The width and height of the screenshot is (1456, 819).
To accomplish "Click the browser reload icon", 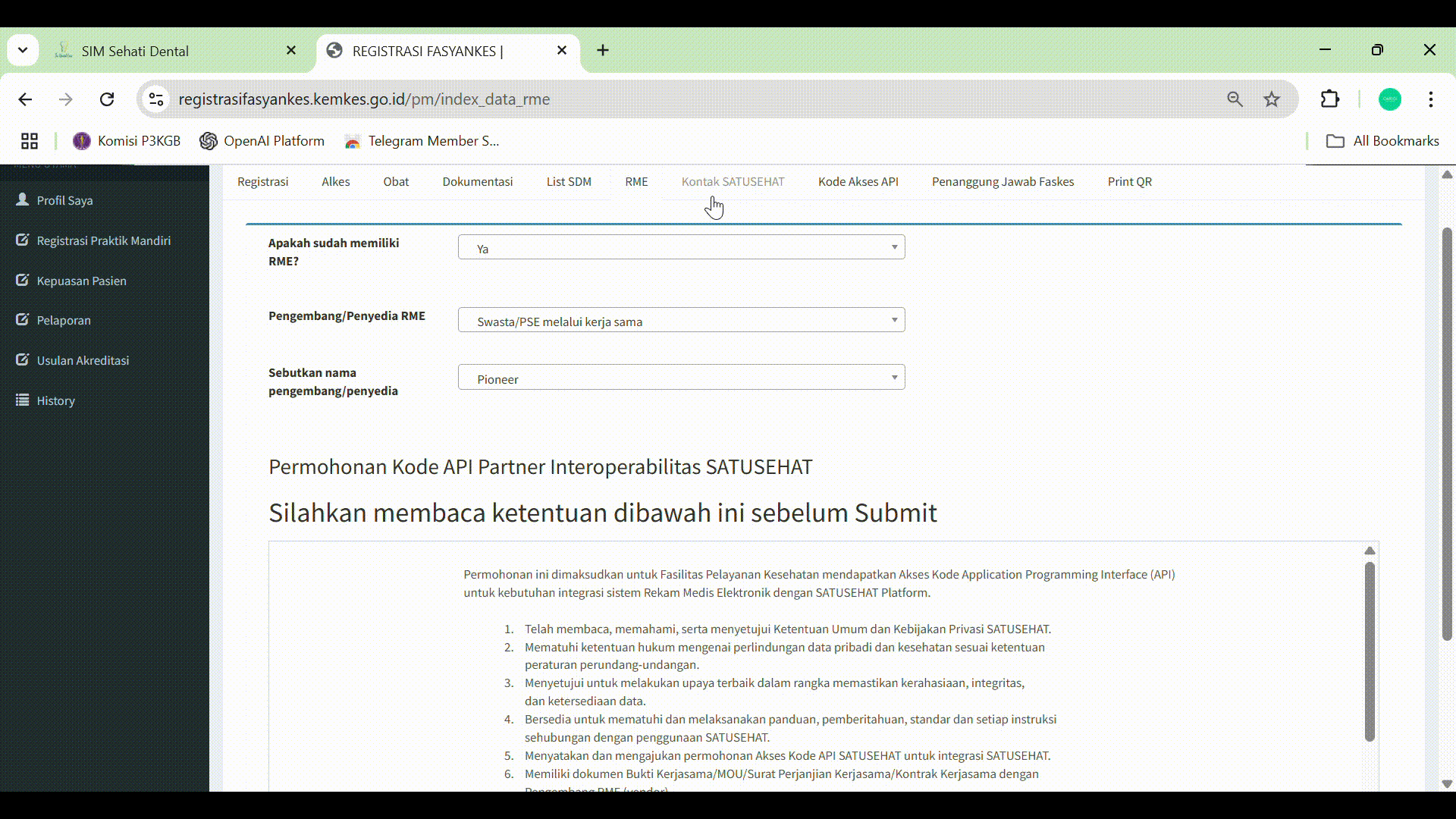I will (x=107, y=99).
